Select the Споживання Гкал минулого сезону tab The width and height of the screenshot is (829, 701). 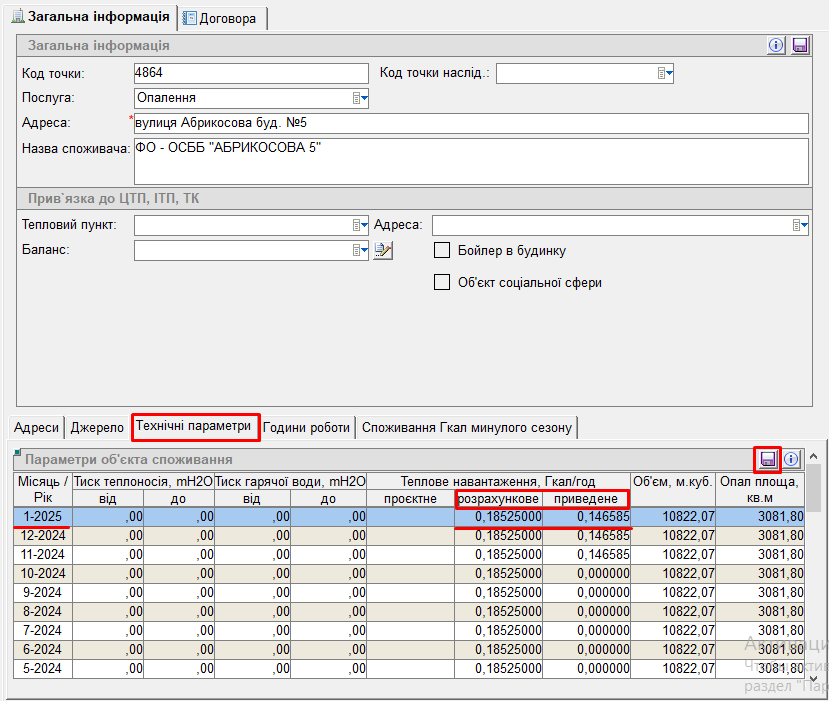pyautogui.click(x=467, y=427)
